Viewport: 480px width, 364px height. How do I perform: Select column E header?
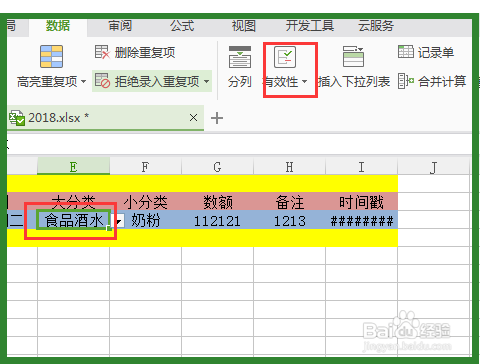coord(73,166)
